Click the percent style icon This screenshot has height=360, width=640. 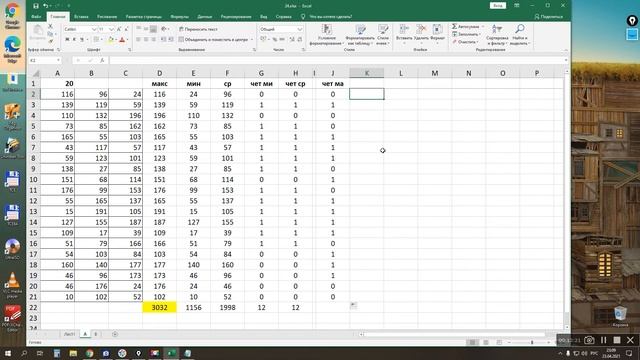coord(275,40)
